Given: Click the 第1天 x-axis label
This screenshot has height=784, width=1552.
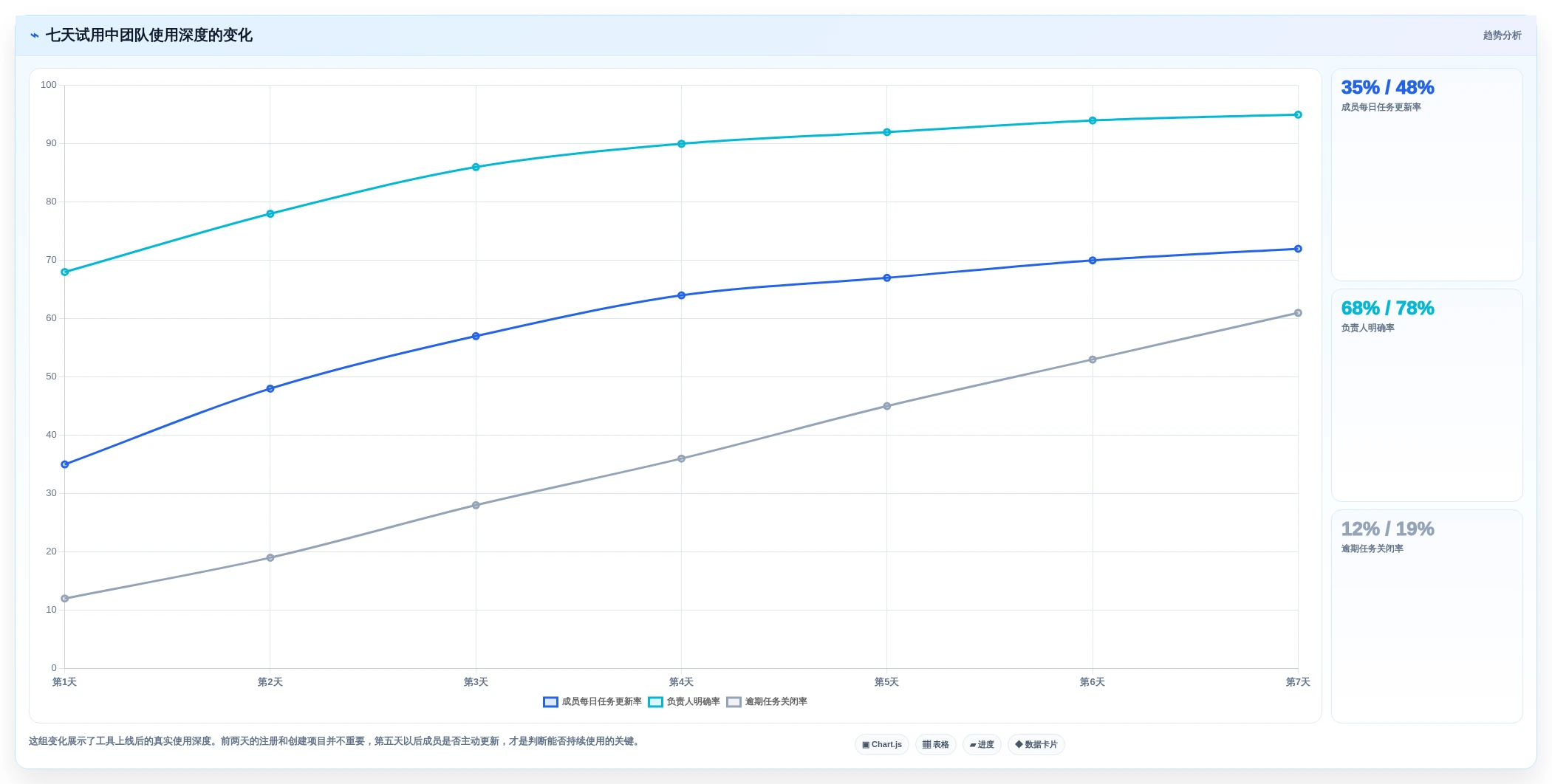Looking at the screenshot, I should (65, 682).
